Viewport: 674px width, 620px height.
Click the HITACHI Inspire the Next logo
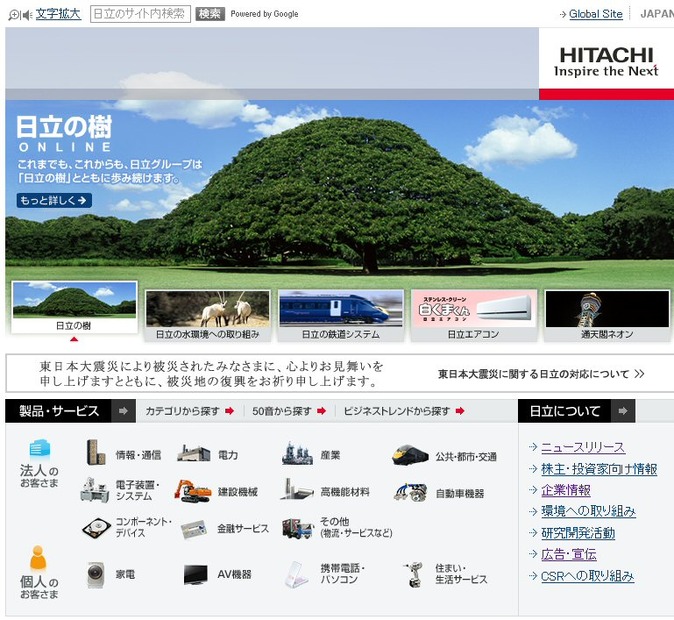[x=606, y=62]
